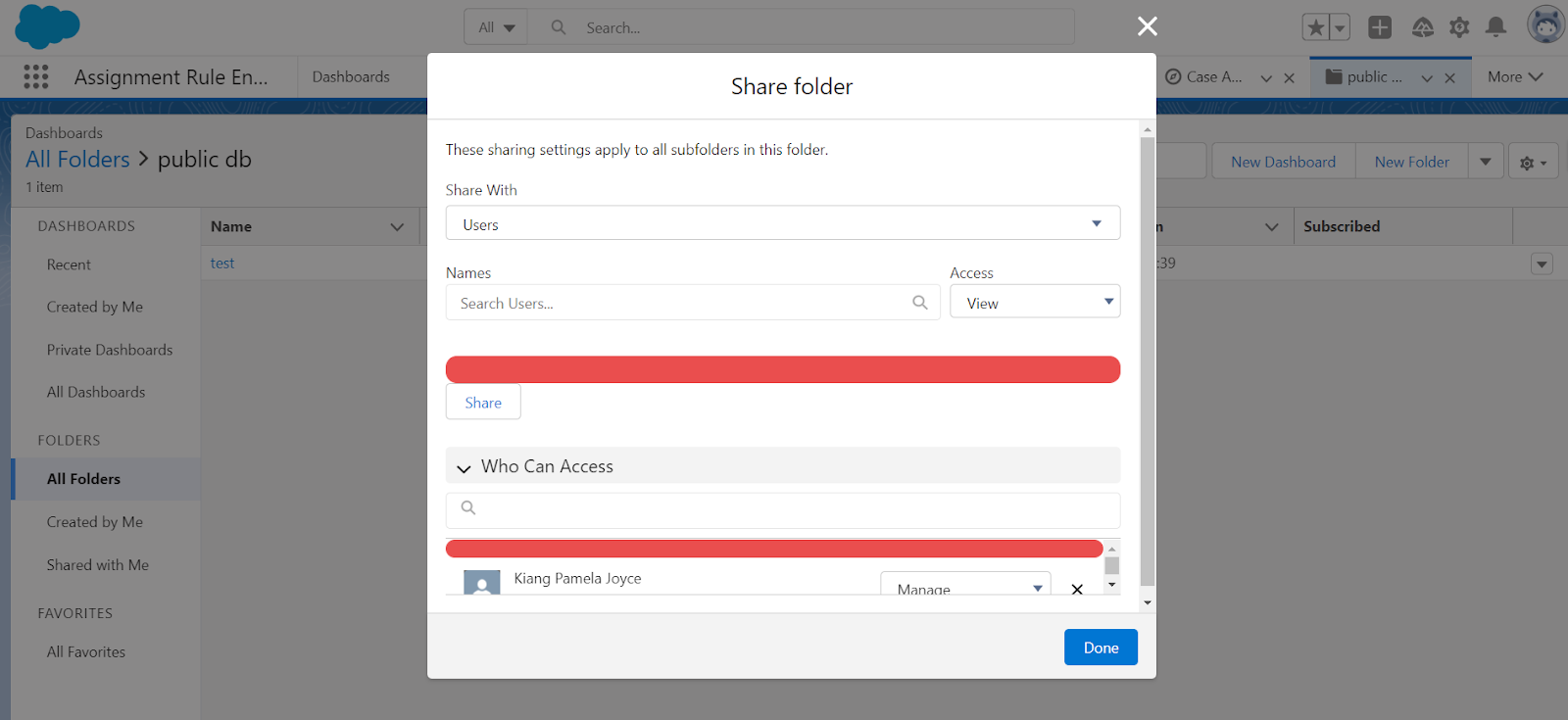This screenshot has width=1568, height=720.
Task: Expand more folder actions arrow button
Action: click(x=1486, y=162)
